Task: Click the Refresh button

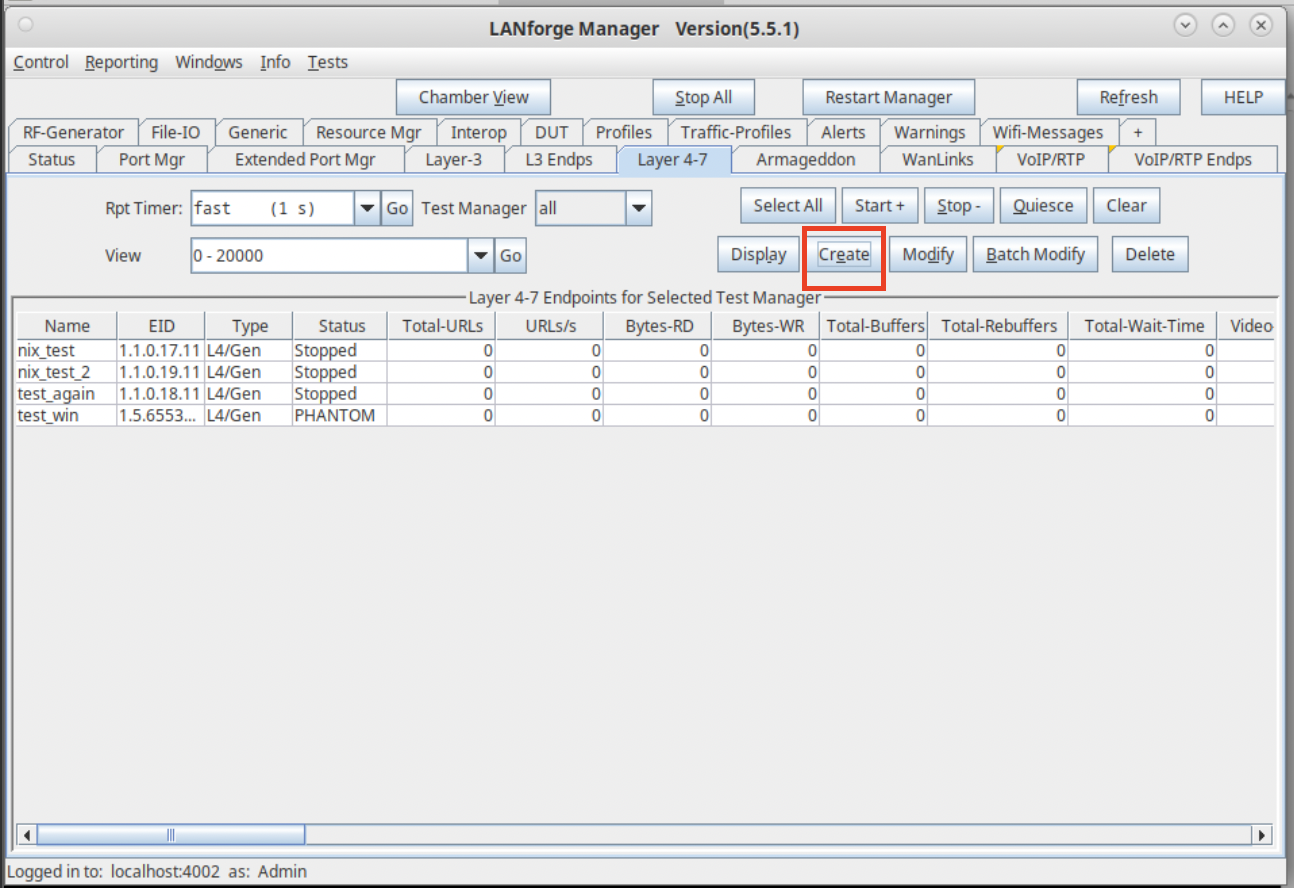Action: 1128,97
